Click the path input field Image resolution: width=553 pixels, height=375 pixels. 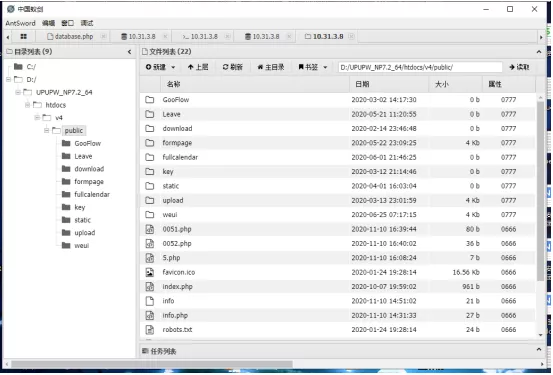pos(420,67)
